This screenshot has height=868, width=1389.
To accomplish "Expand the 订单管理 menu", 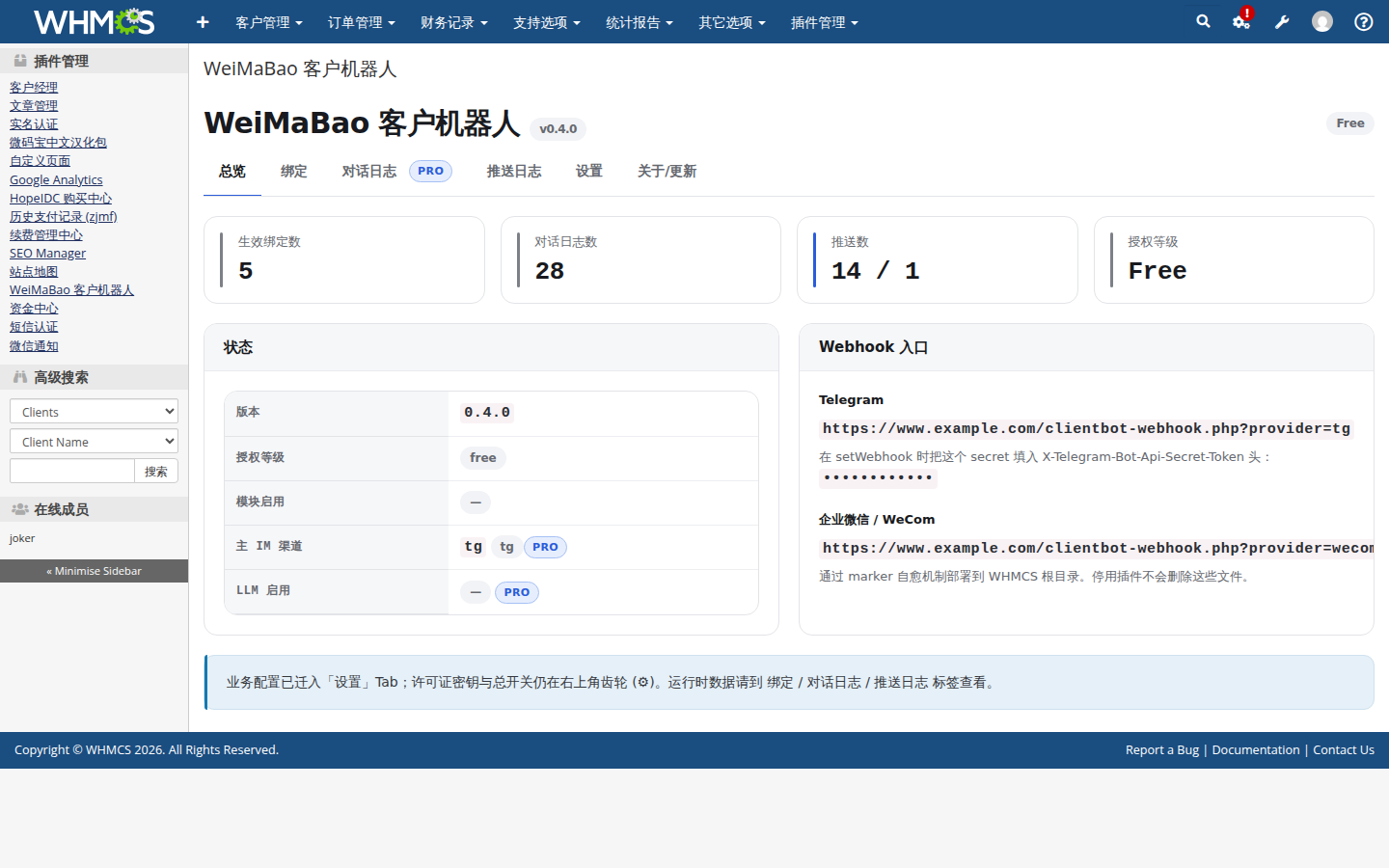I will [x=362, y=22].
